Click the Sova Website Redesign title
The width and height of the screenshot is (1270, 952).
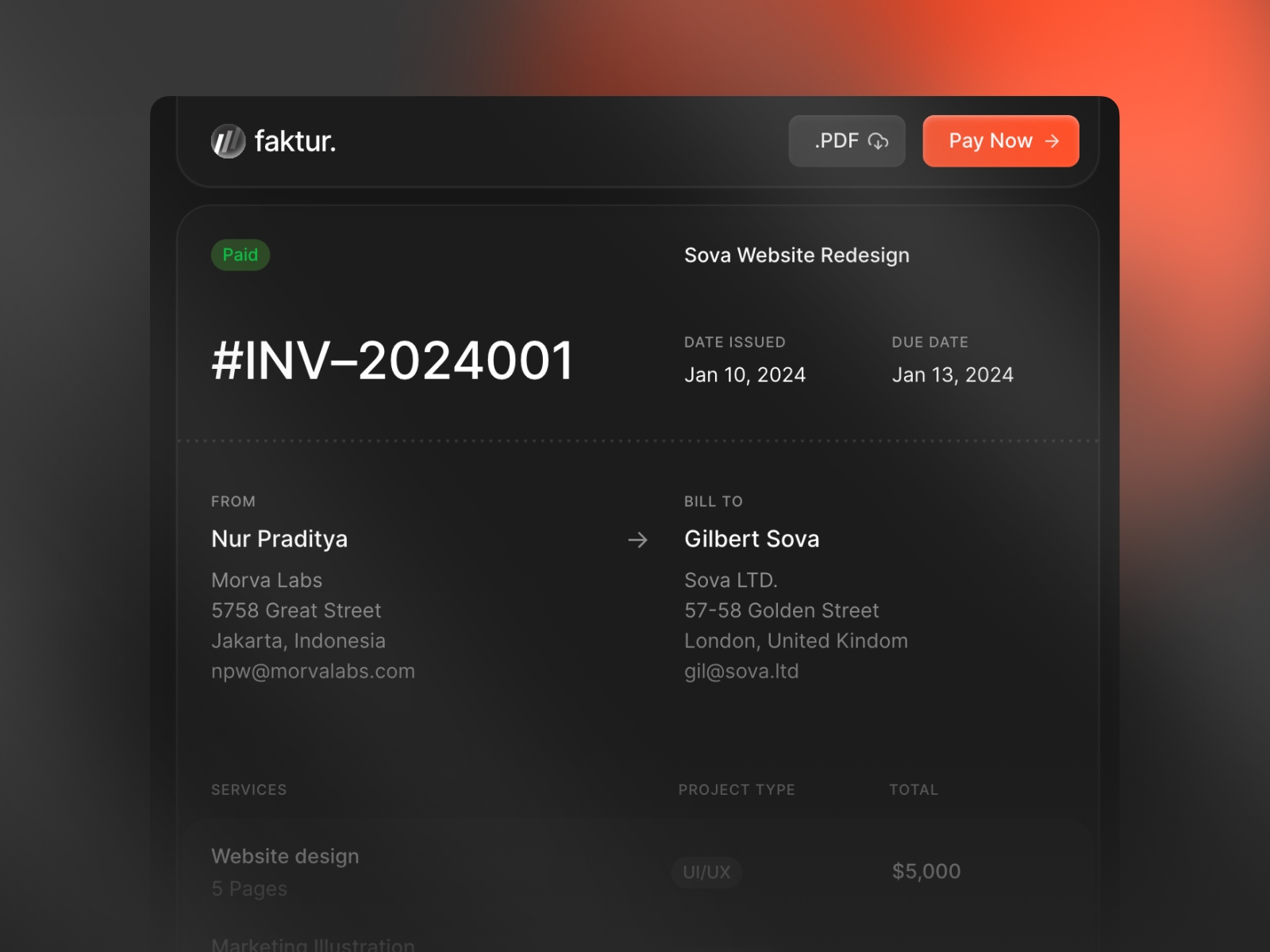coord(797,255)
